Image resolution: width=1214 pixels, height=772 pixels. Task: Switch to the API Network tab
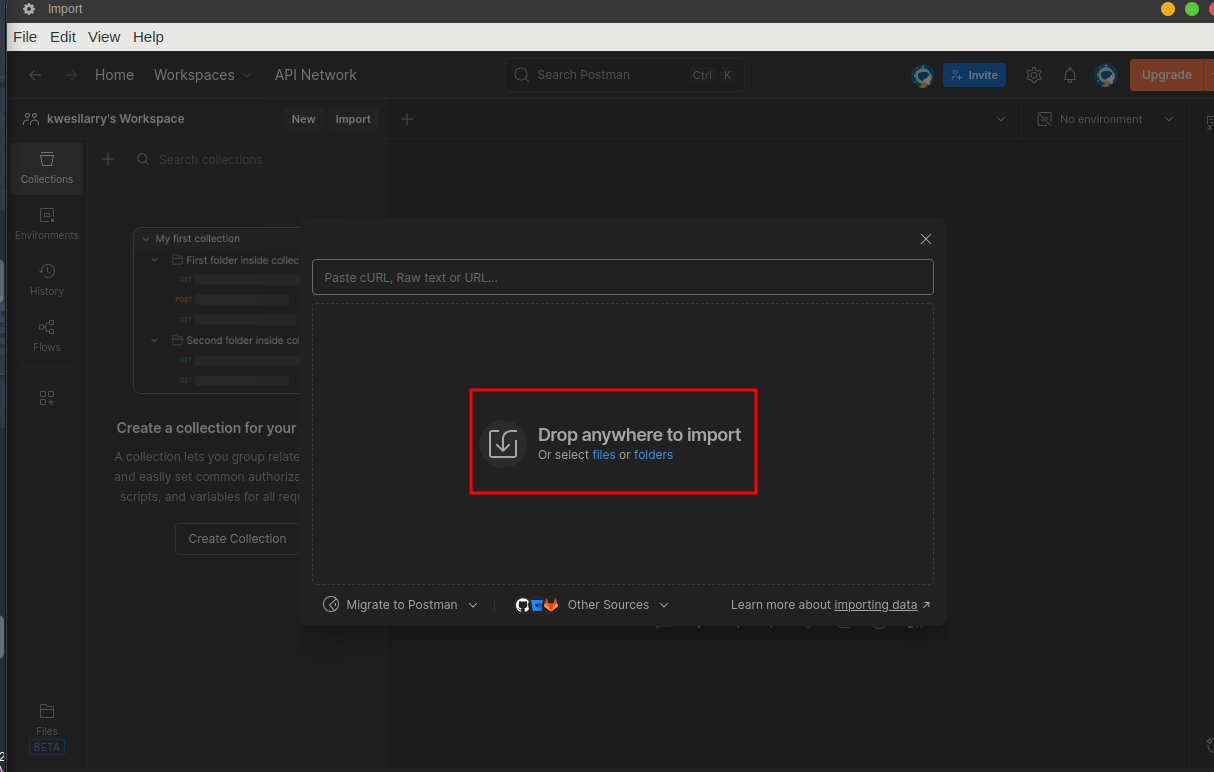point(315,74)
